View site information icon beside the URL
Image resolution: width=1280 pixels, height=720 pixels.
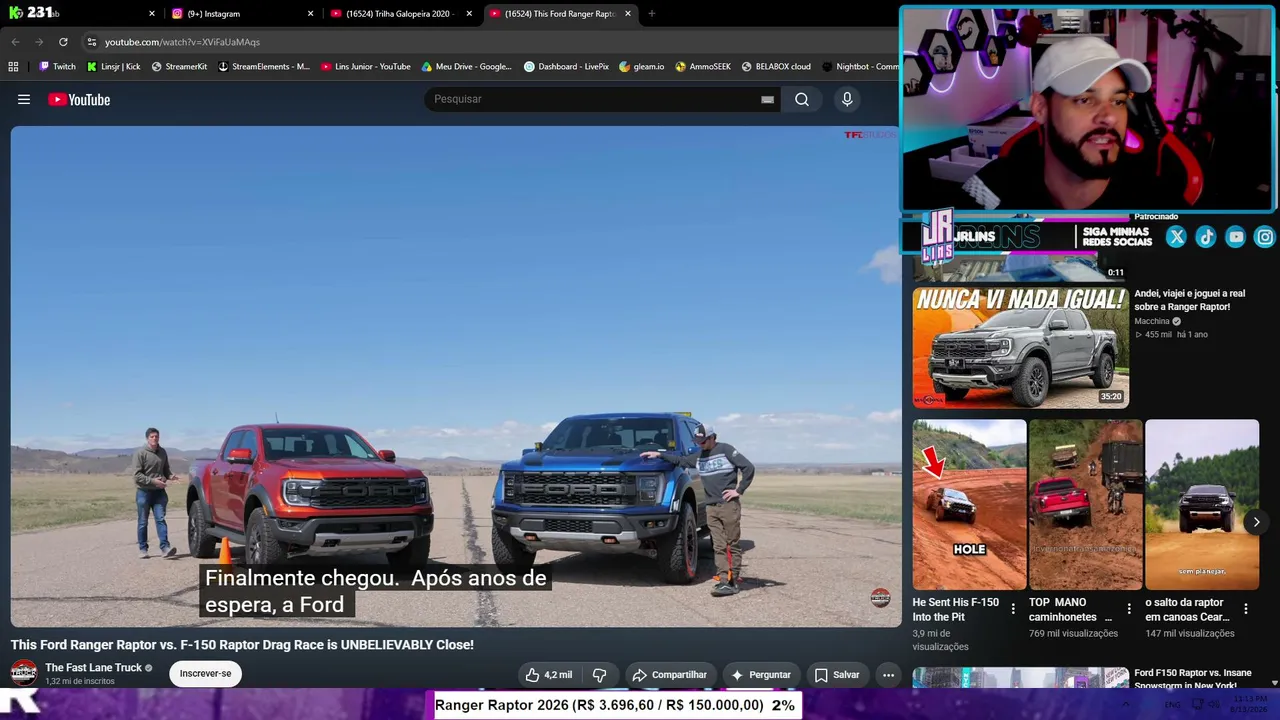92,42
